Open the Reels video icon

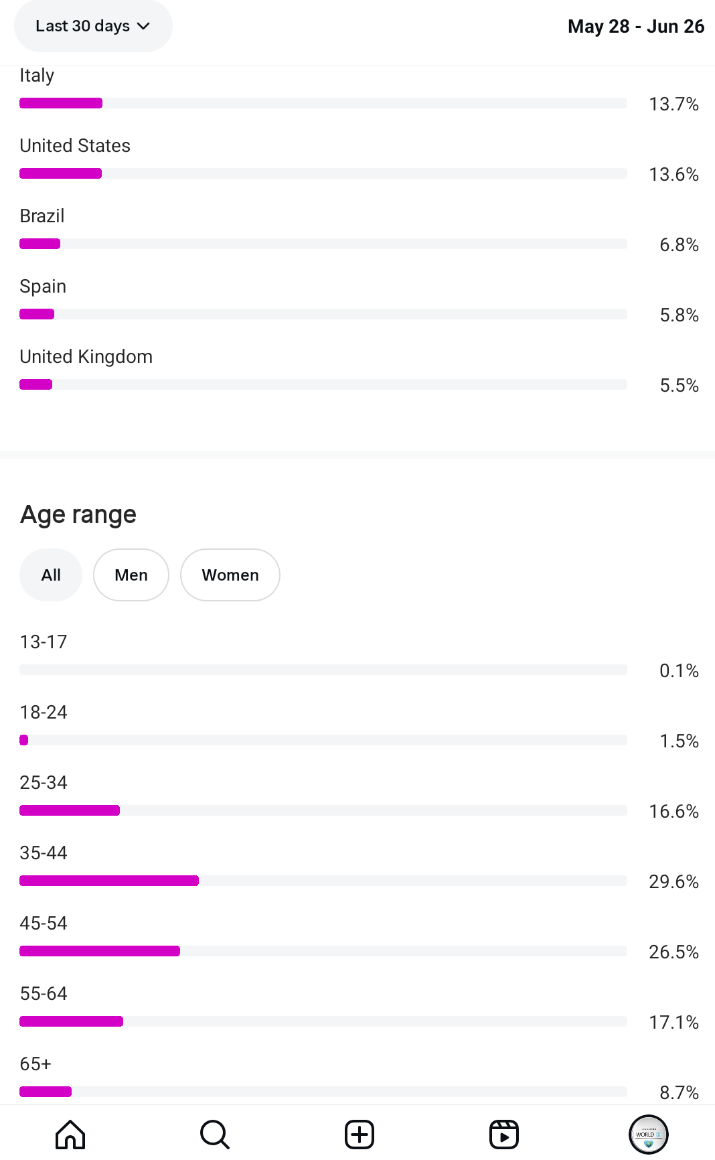click(504, 1134)
